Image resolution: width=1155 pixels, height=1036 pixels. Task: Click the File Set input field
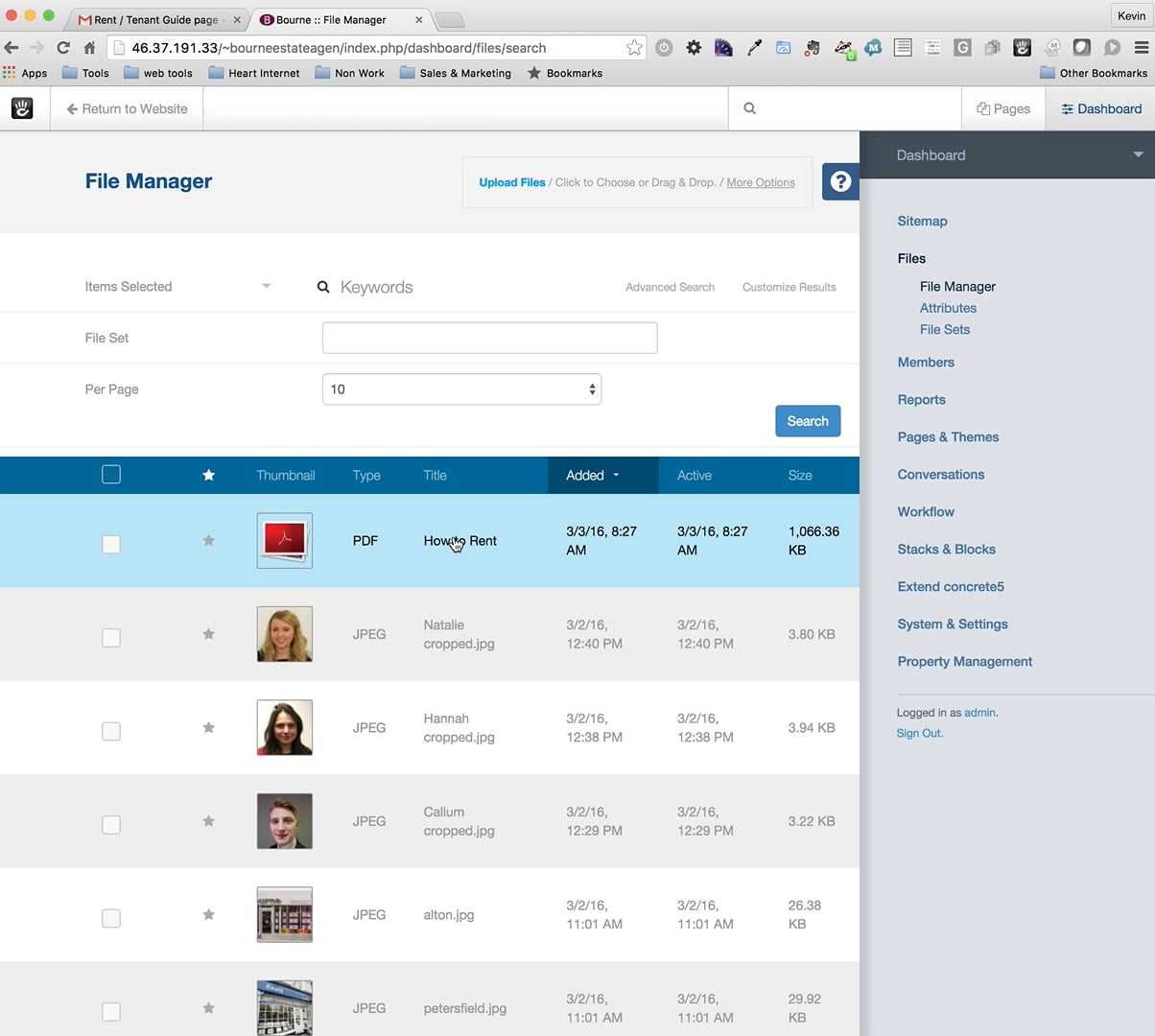tap(489, 338)
